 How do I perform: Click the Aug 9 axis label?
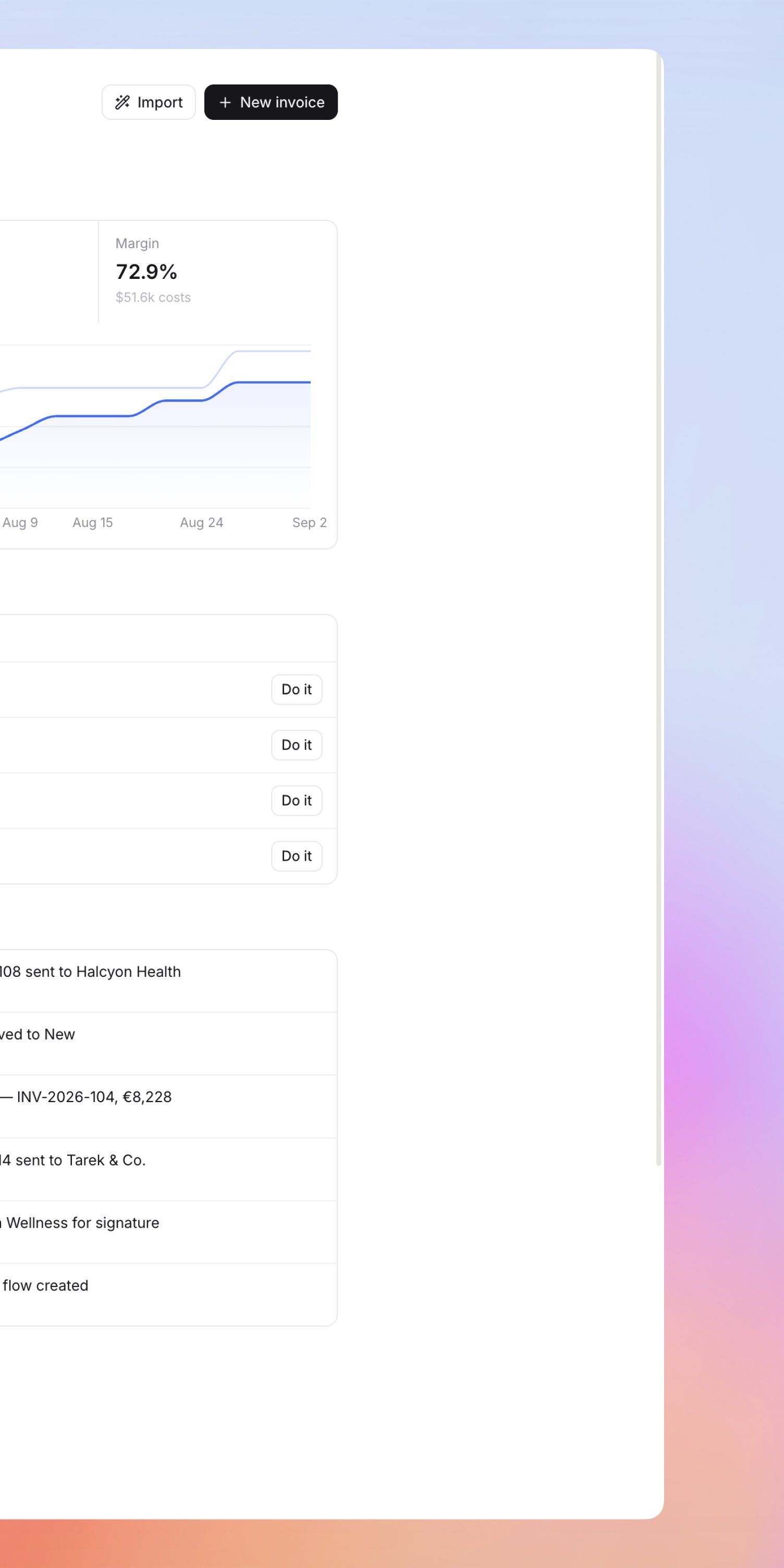tap(20, 522)
